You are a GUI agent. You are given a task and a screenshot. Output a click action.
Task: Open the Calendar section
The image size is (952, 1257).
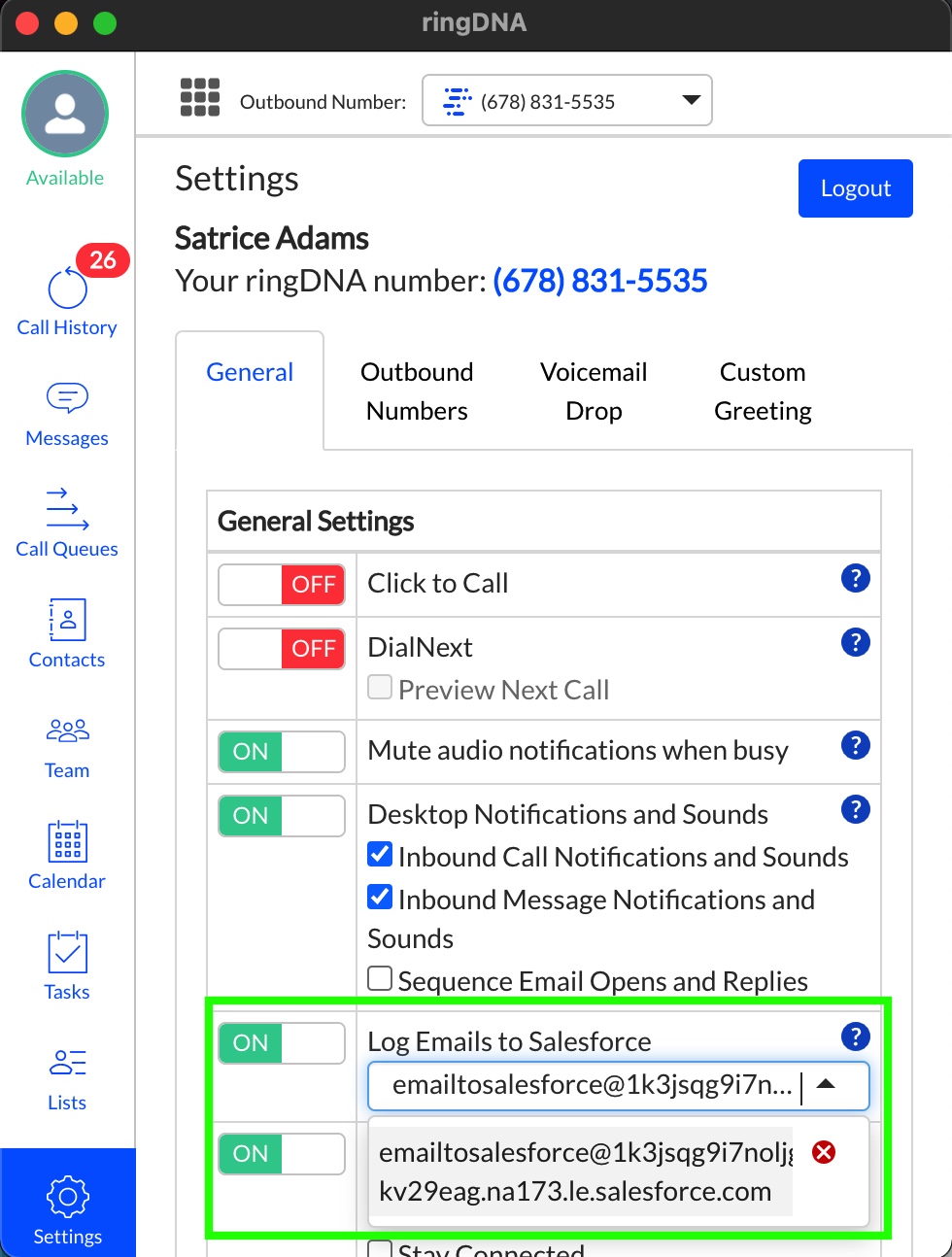click(67, 856)
